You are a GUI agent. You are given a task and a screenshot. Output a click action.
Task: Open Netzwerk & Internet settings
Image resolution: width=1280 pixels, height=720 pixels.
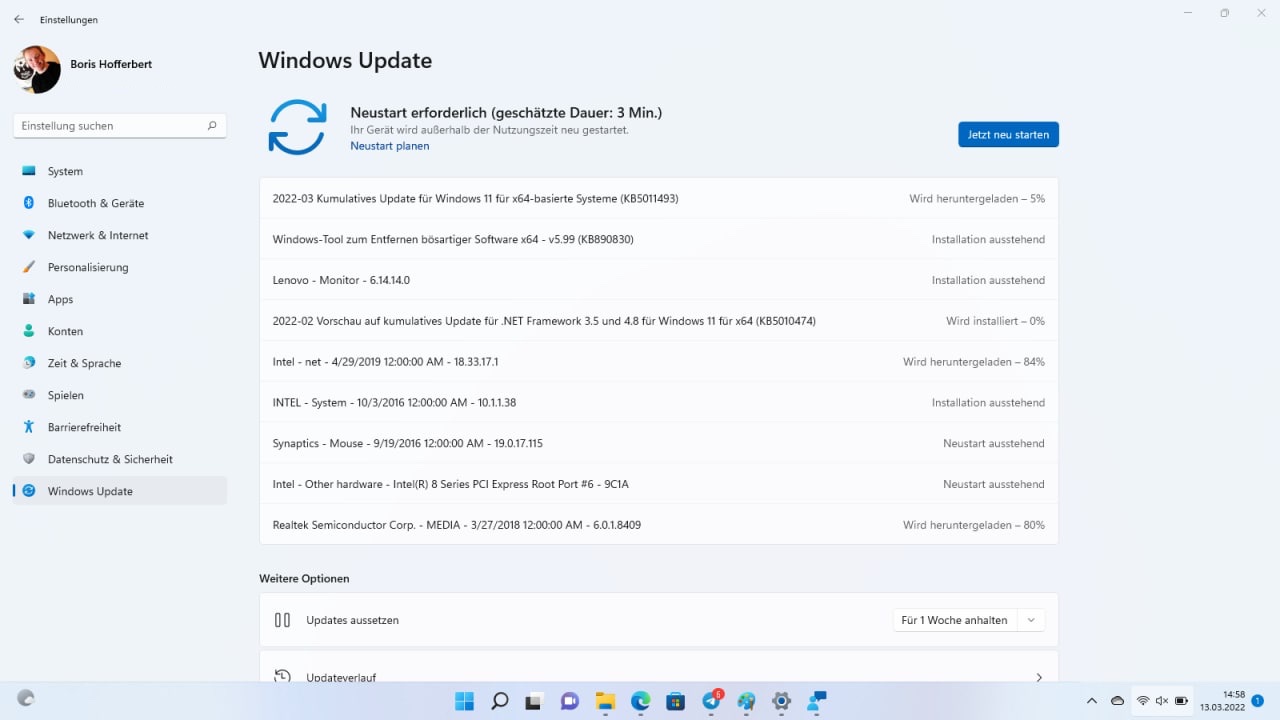point(98,235)
